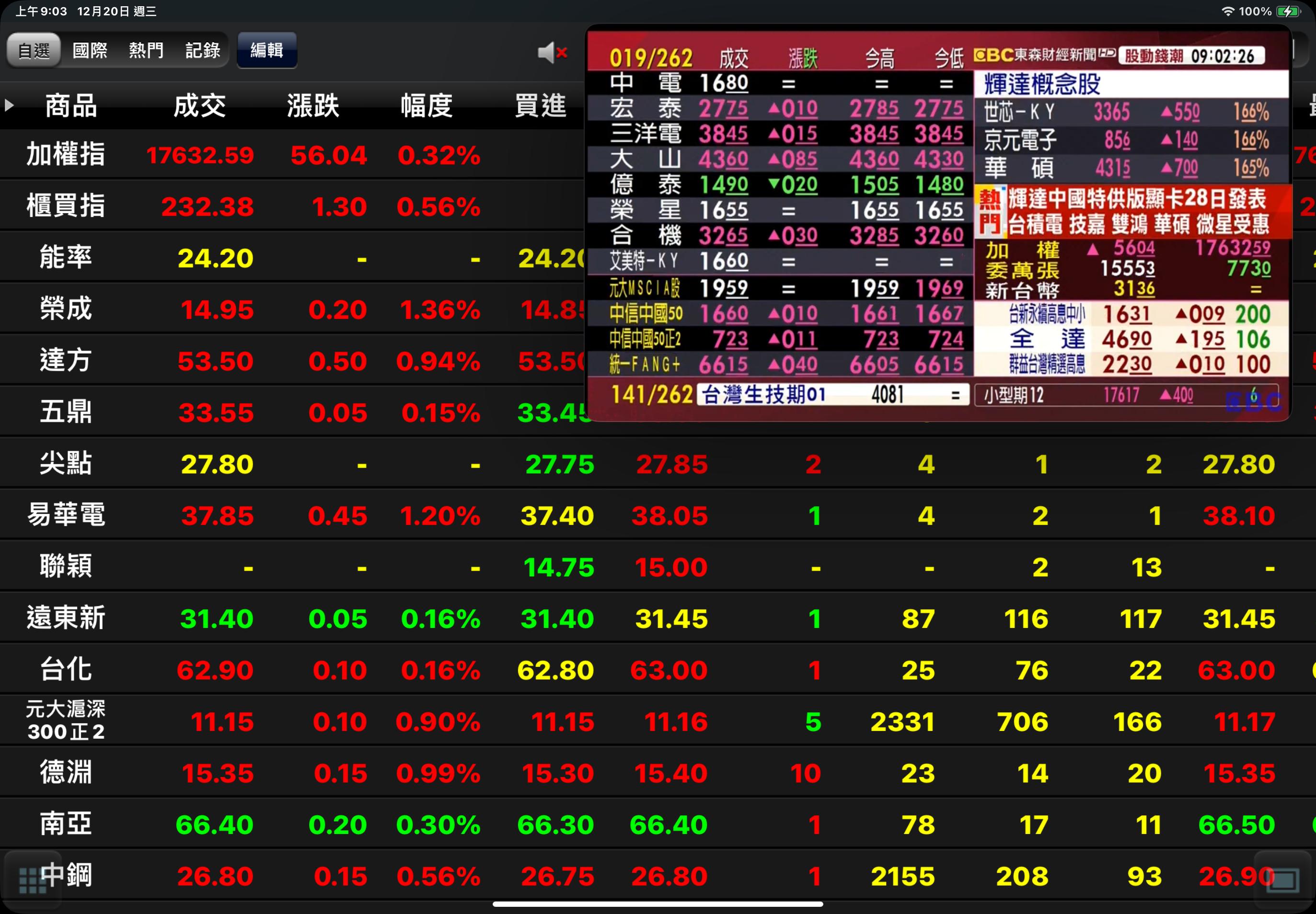The height and width of the screenshot is (914, 1316).
Task: Open the 達方 stock row
Action: pyautogui.click(x=658, y=361)
